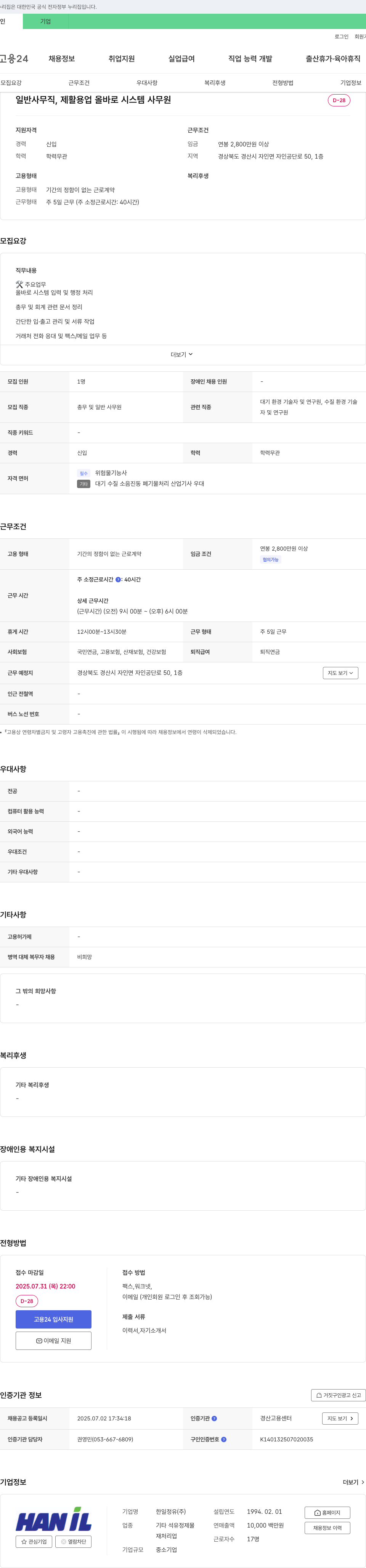The height and width of the screenshot is (1568, 366).
Task: Report false ad via 거짓구인광고 신고
Action: [339, 1395]
